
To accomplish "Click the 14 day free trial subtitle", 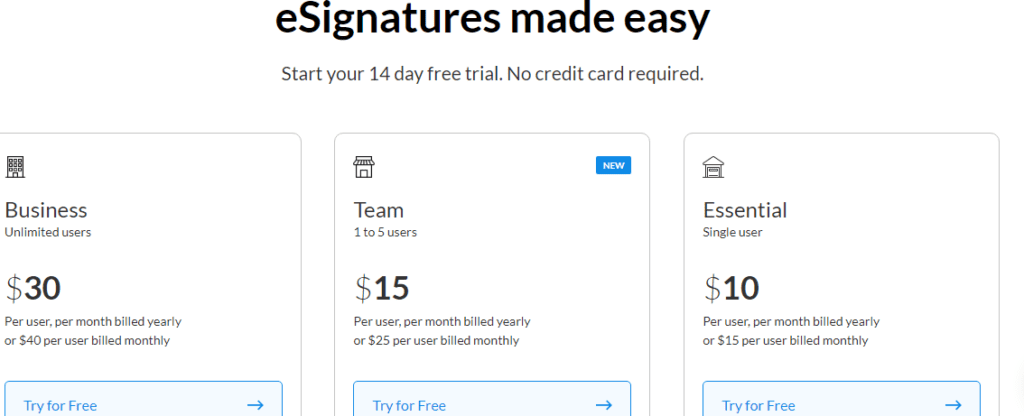I will tap(492, 73).
